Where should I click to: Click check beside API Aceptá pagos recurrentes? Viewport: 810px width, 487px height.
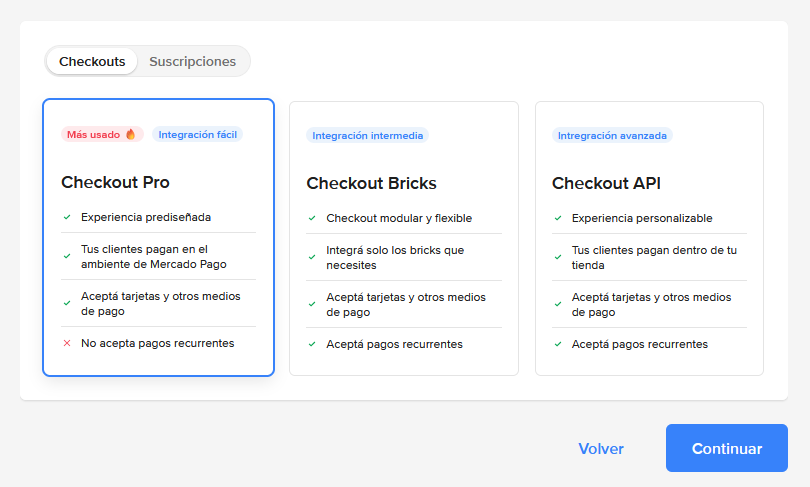(558, 344)
